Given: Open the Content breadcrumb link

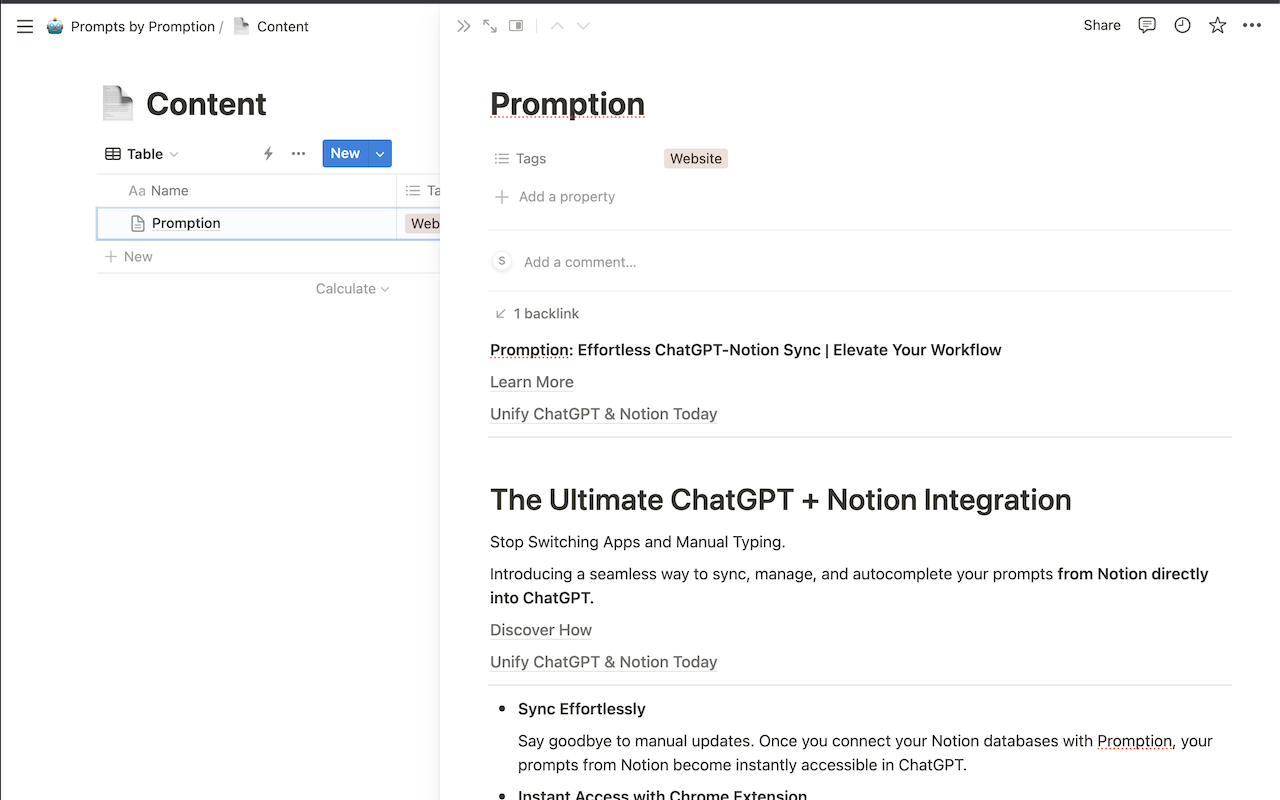Looking at the screenshot, I should click(x=283, y=27).
